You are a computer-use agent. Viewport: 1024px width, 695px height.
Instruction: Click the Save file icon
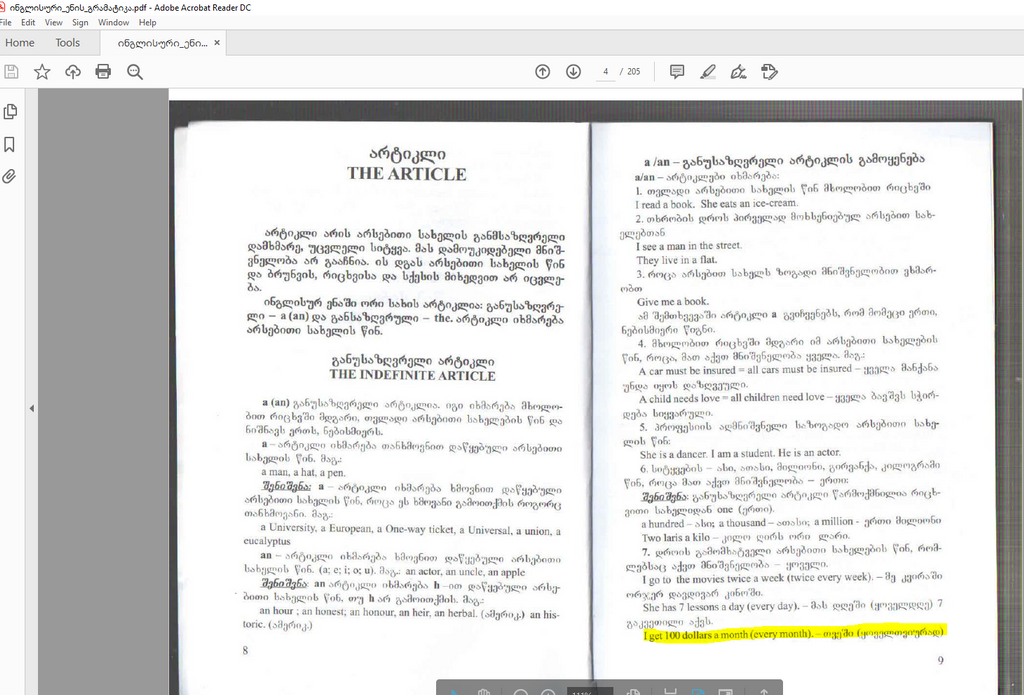pyautogui.click(x=11, y=72)
